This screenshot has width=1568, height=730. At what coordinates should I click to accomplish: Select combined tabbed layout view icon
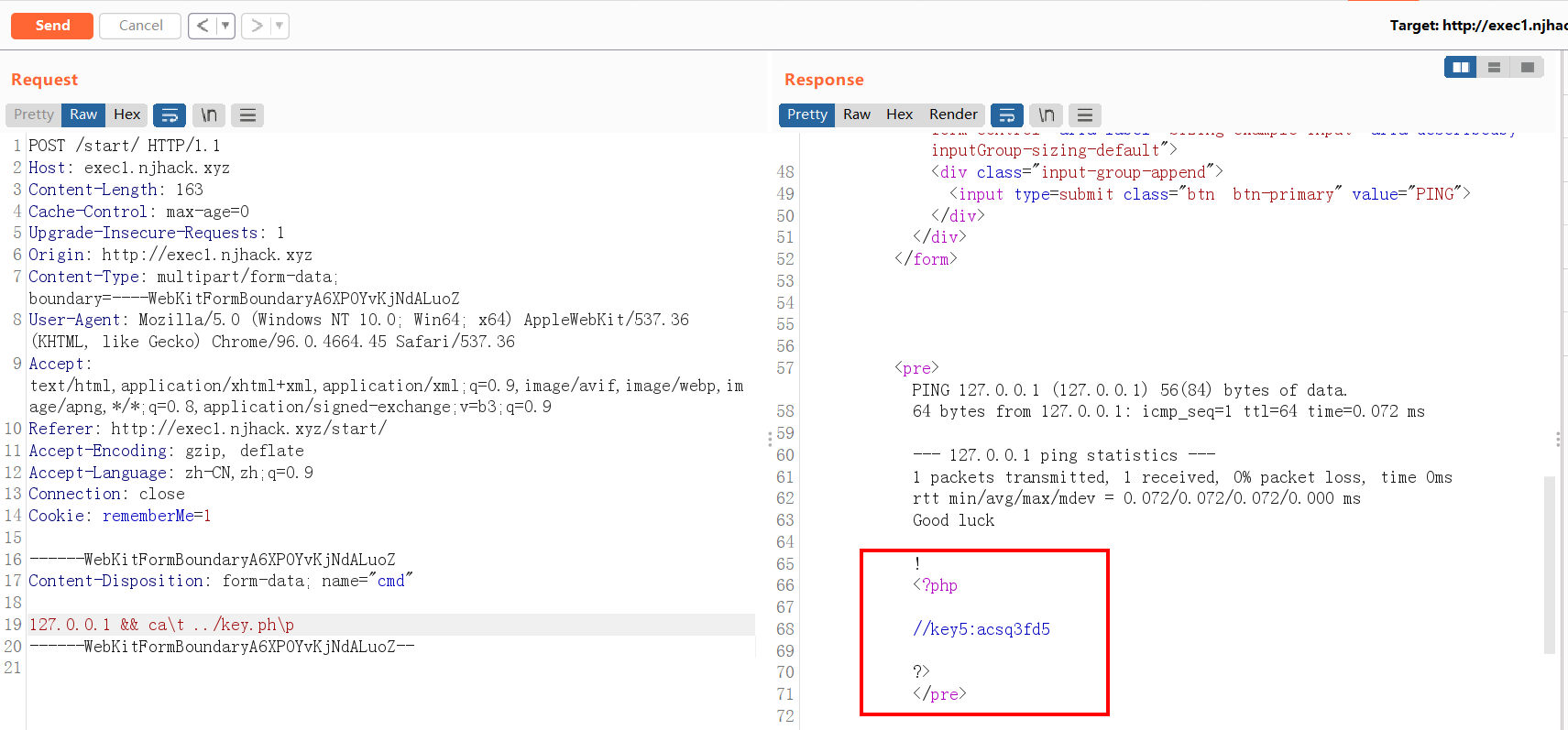1527,67
